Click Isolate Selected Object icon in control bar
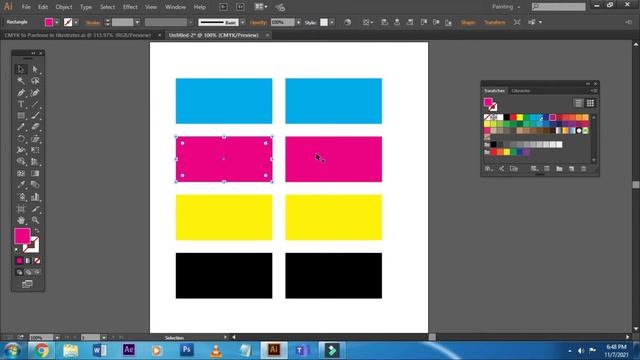The width and height of the screenshot is (640, 360). click(x=517, y=22)
